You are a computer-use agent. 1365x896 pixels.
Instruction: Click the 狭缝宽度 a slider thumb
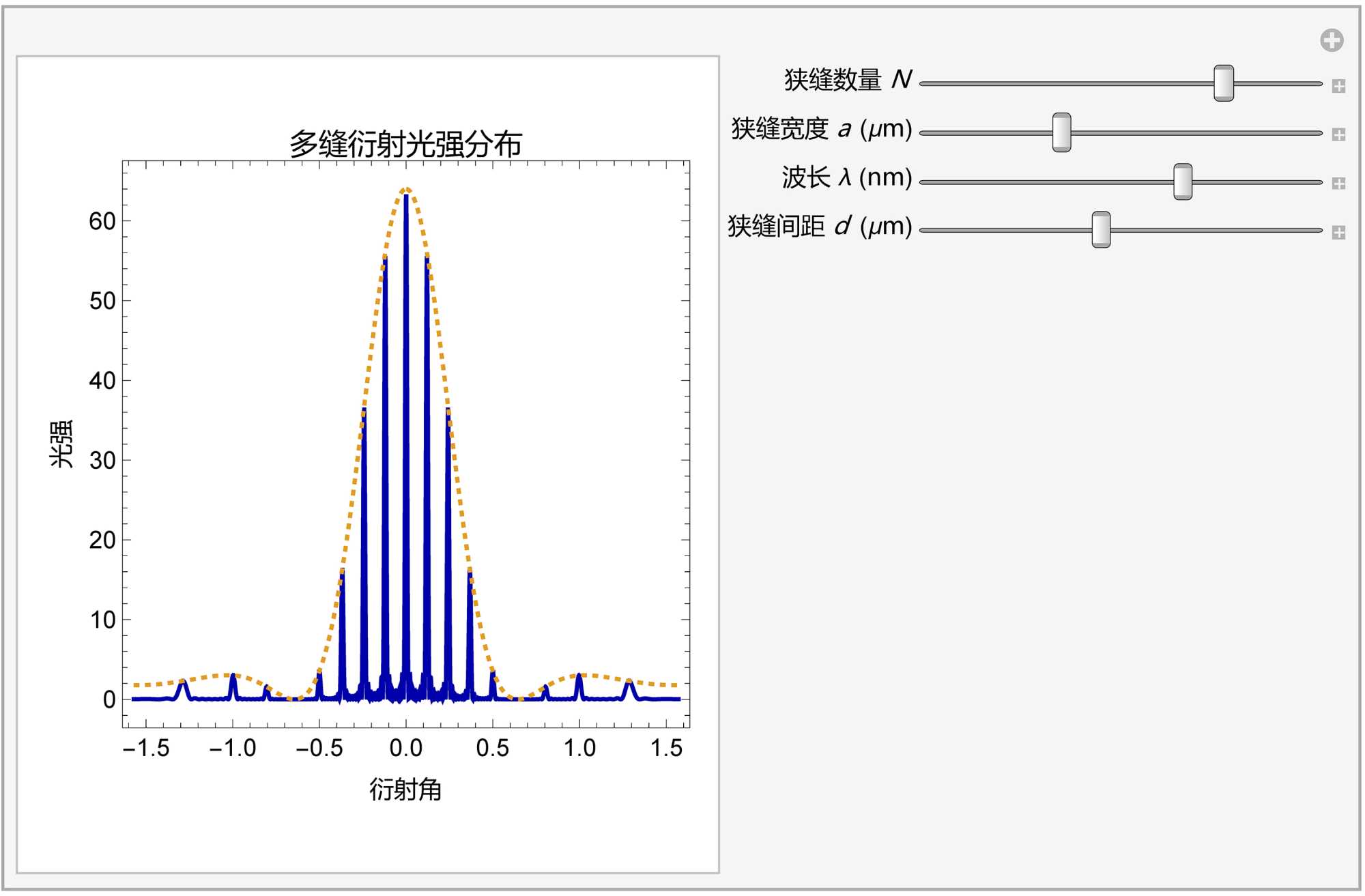tap(1061, 132)
